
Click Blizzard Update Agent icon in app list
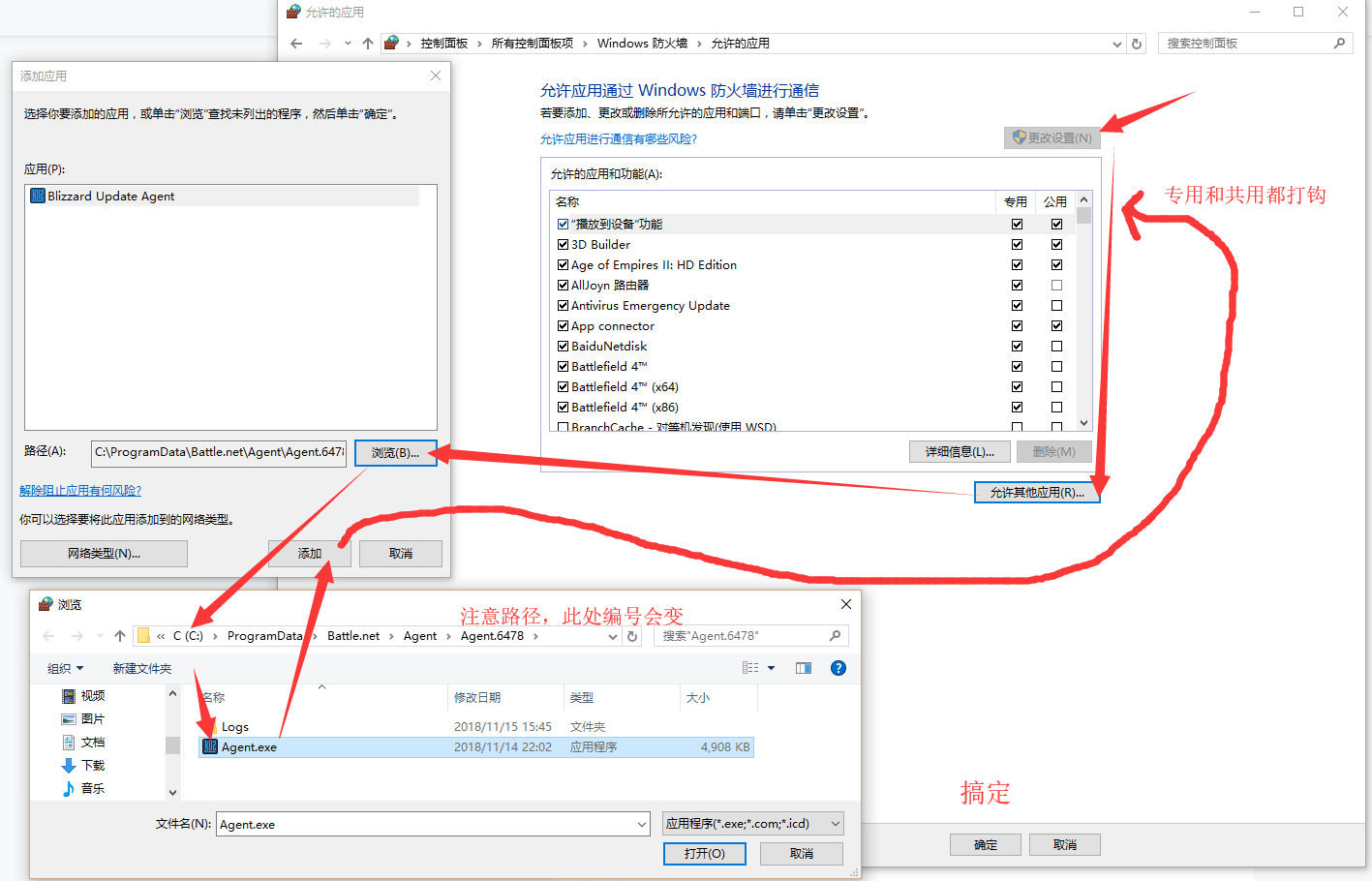click(x=38, y=196)
